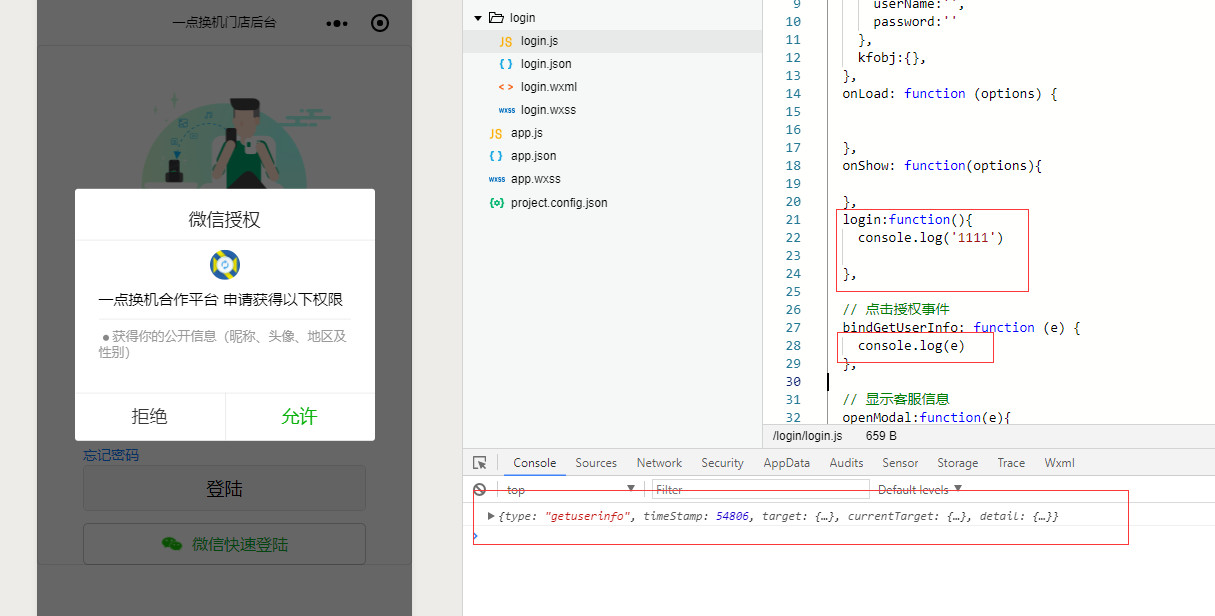Viewport: 1215px width, 616px height.
Task: Open the Trace tab
Action: (x=1011, y=463)
